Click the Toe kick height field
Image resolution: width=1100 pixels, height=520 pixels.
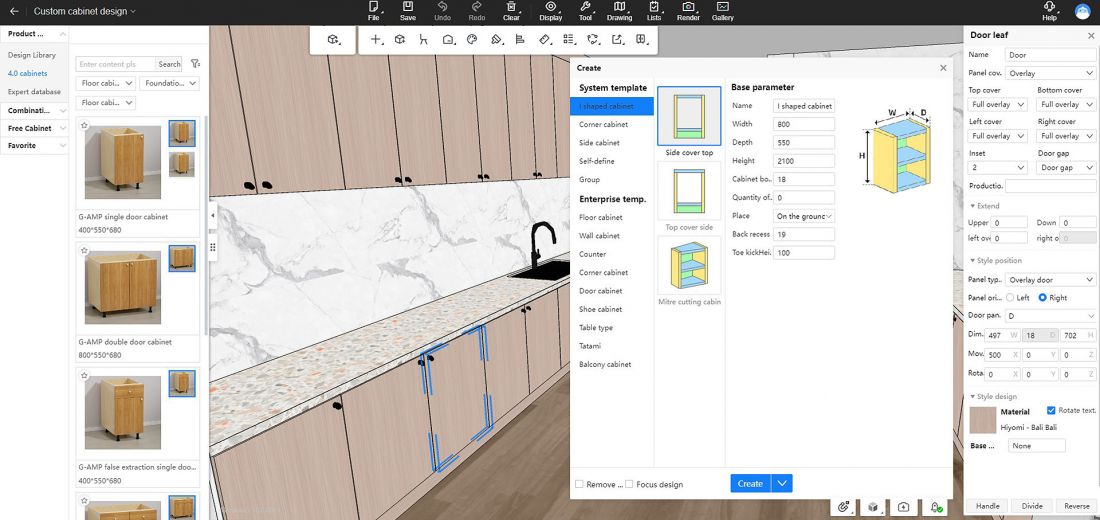point(804,253)
